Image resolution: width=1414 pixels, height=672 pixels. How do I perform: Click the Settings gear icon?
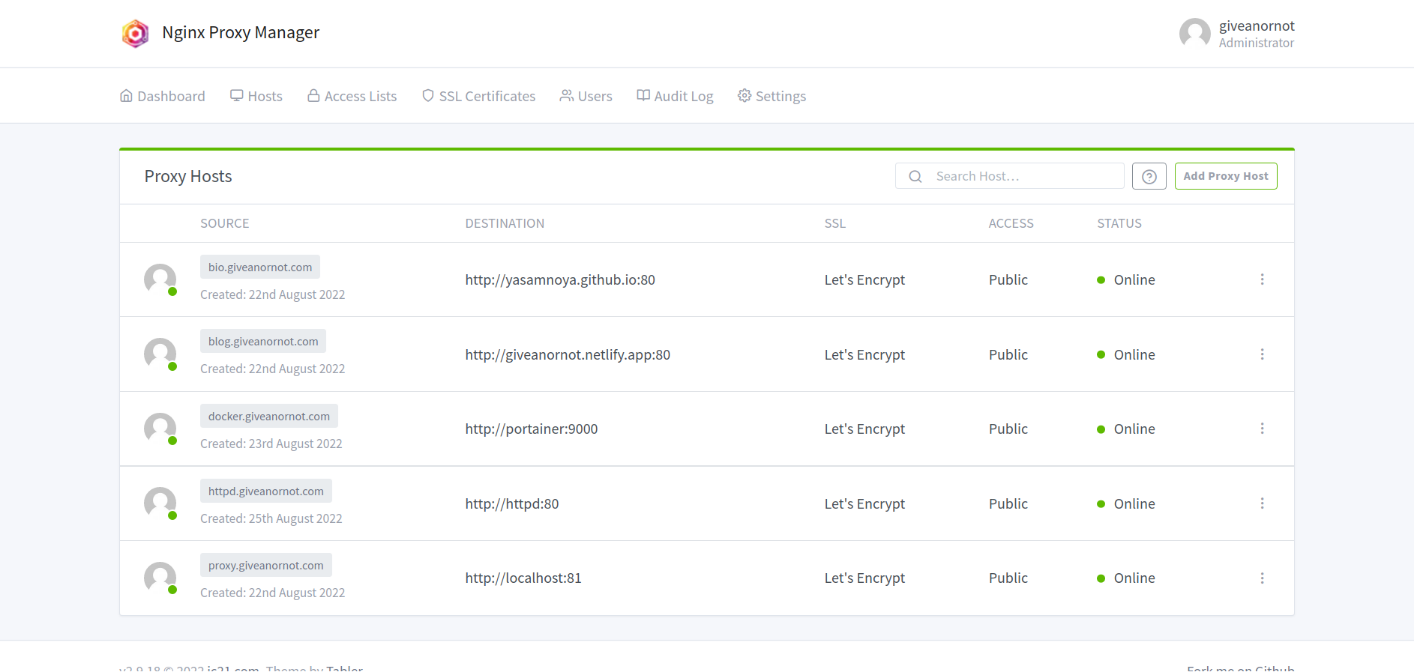click(743, 95)
